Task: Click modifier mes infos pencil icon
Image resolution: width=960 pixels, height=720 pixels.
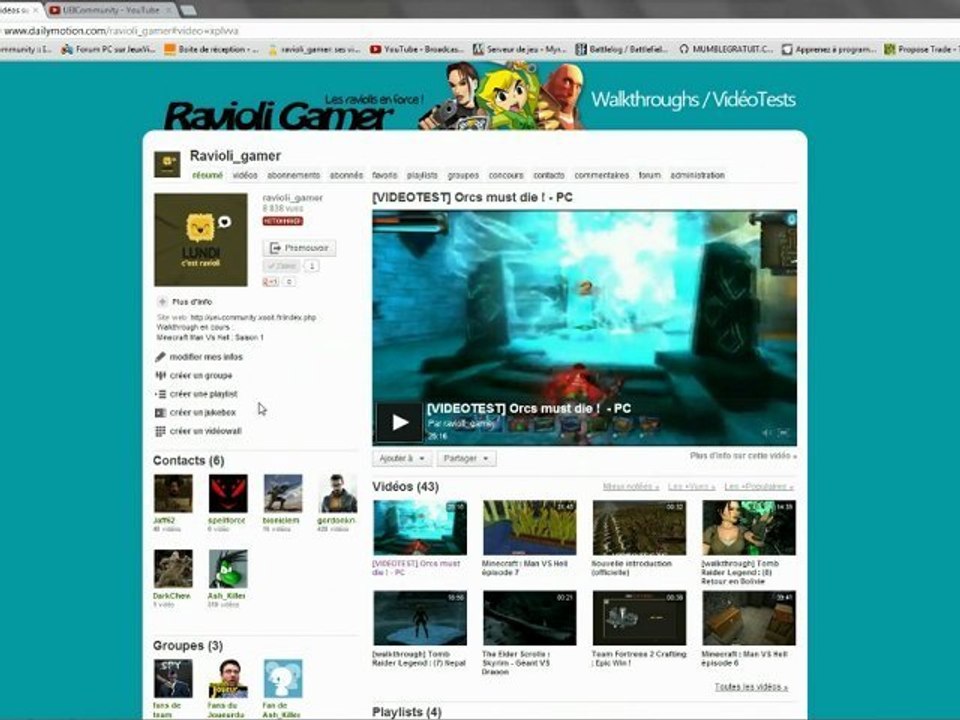Action: (160, 357)
